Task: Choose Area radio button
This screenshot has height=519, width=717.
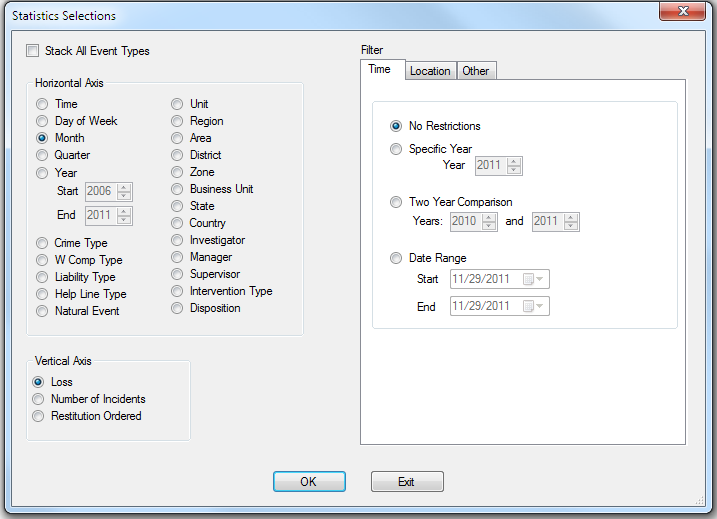Action: pos(177,138)
